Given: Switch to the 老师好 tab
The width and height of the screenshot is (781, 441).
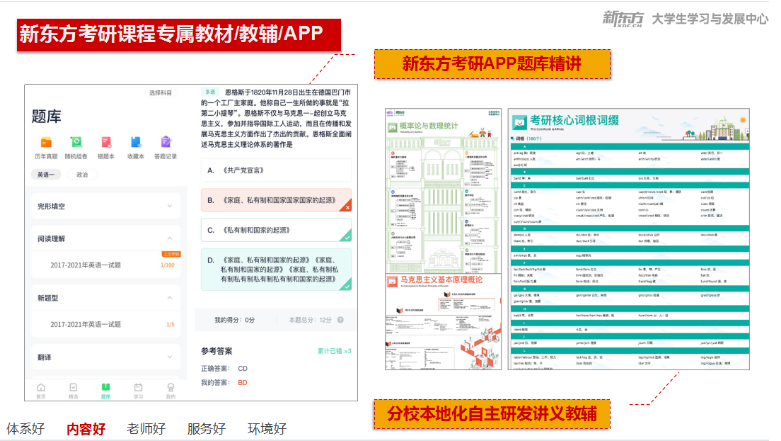Looking at the screenshot, I should tap(146, 429).
